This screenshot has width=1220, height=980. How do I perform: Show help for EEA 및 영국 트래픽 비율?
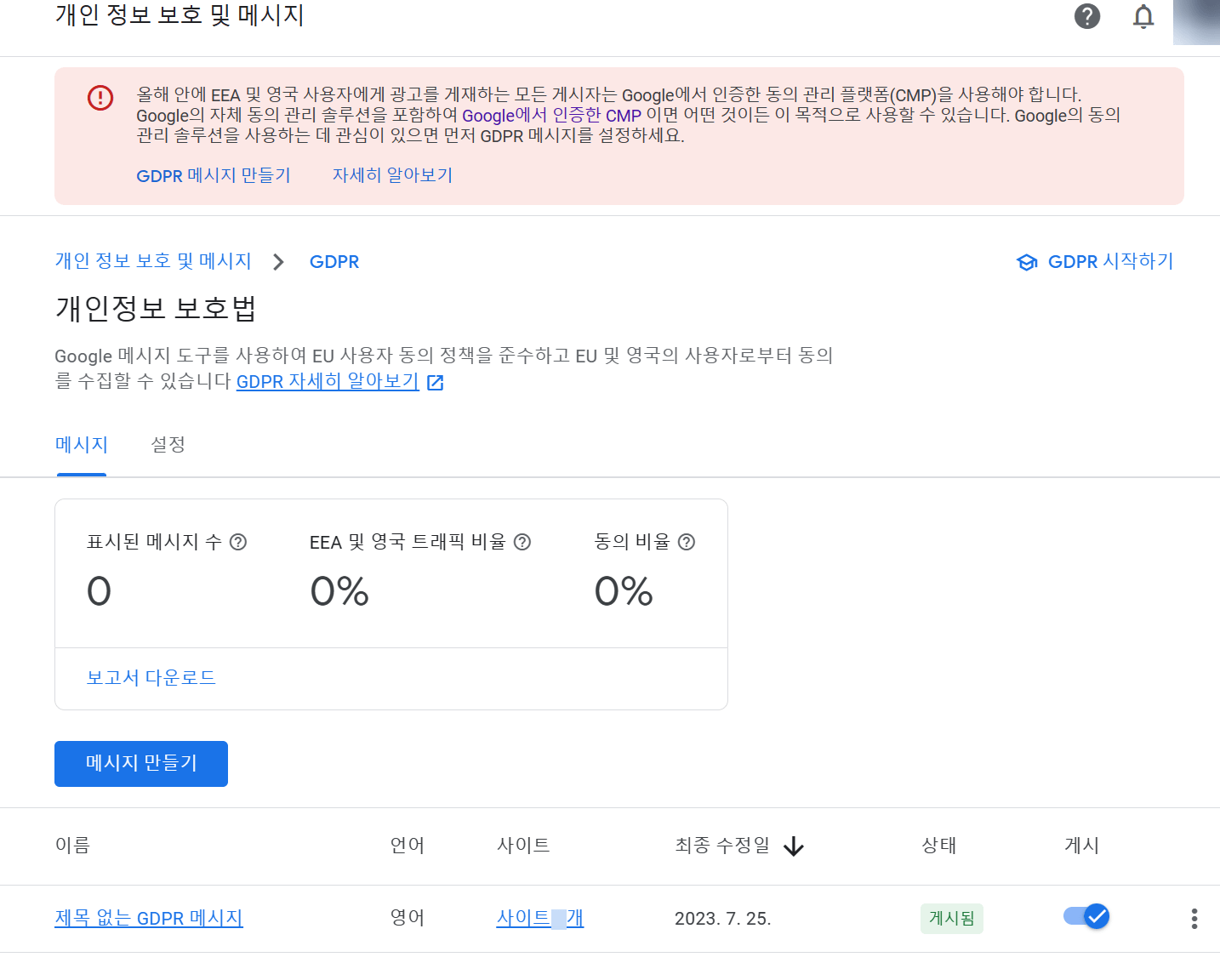[522, 542]
